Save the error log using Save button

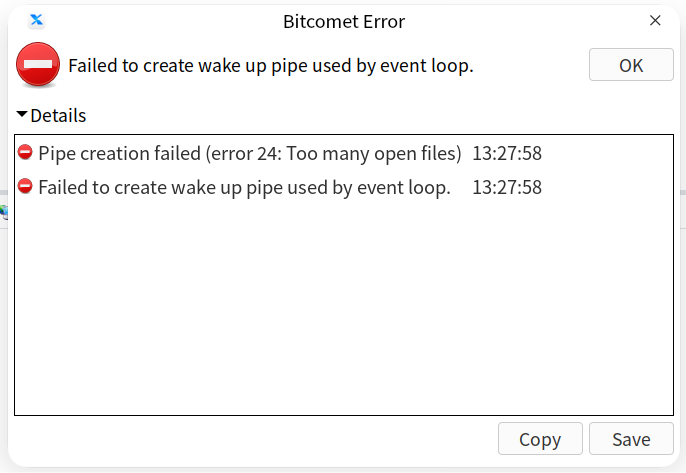631,439
